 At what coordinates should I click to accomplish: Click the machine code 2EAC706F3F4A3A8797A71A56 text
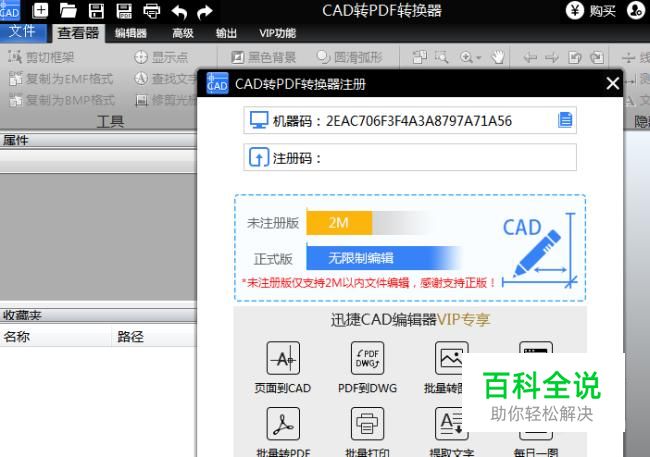tap(419, 121)
